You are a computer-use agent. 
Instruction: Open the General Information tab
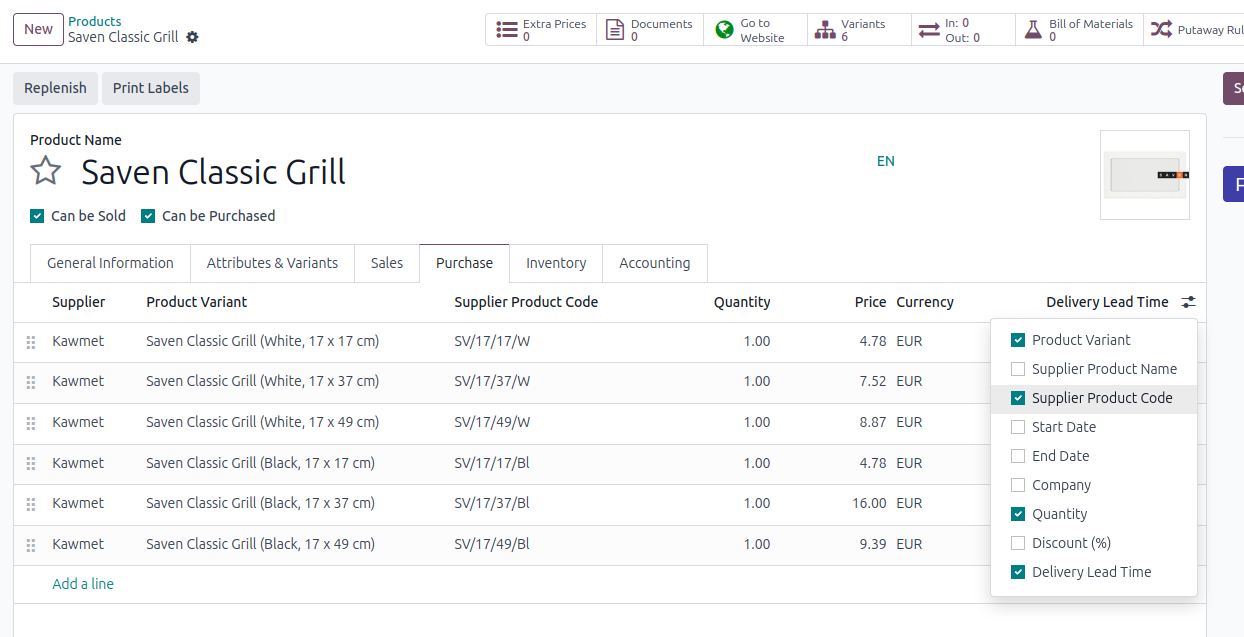(110, 263)
